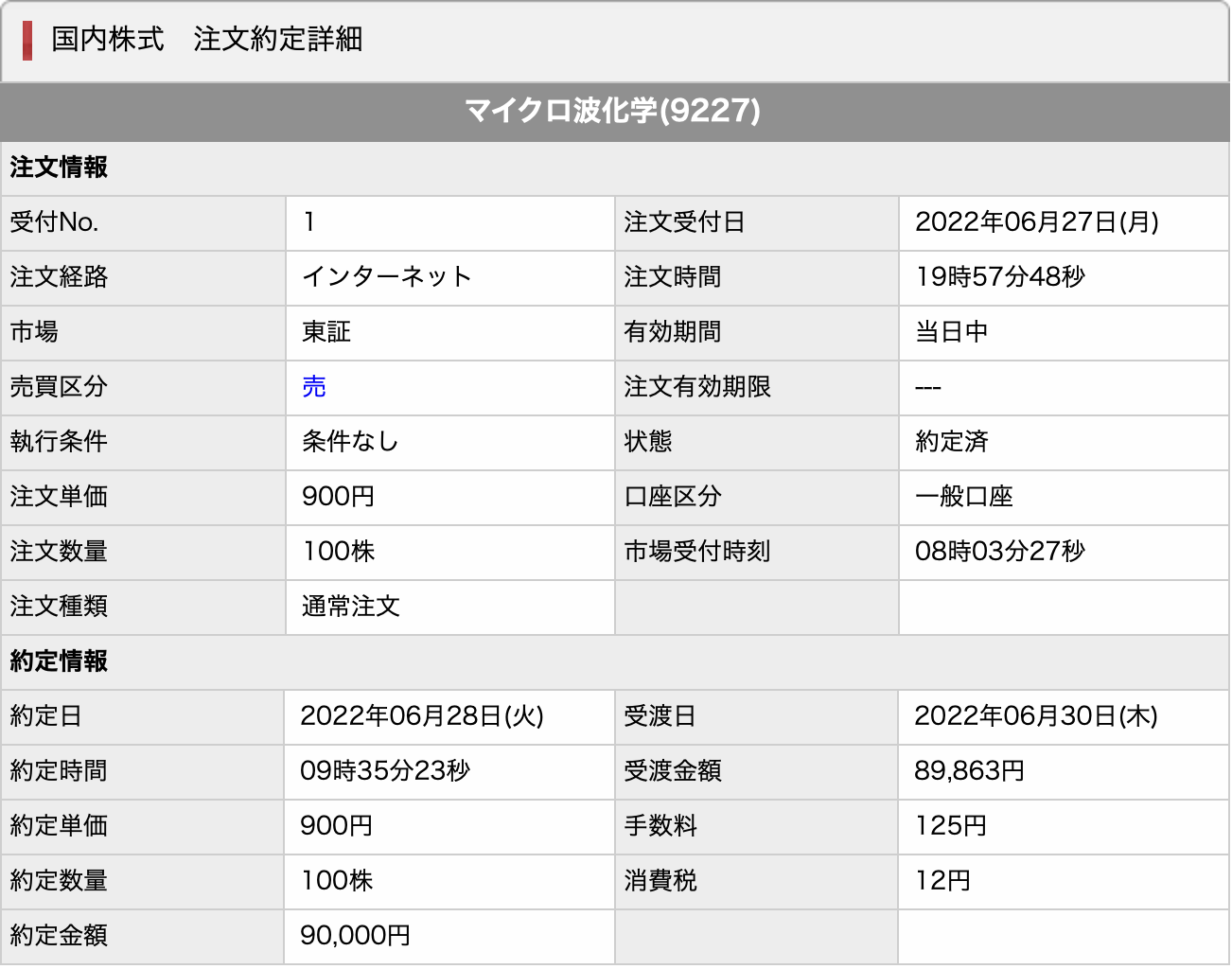This screenshot has width=1232, height=969.
Task: Click the 注文時間 label
Action: coord(672,277)
